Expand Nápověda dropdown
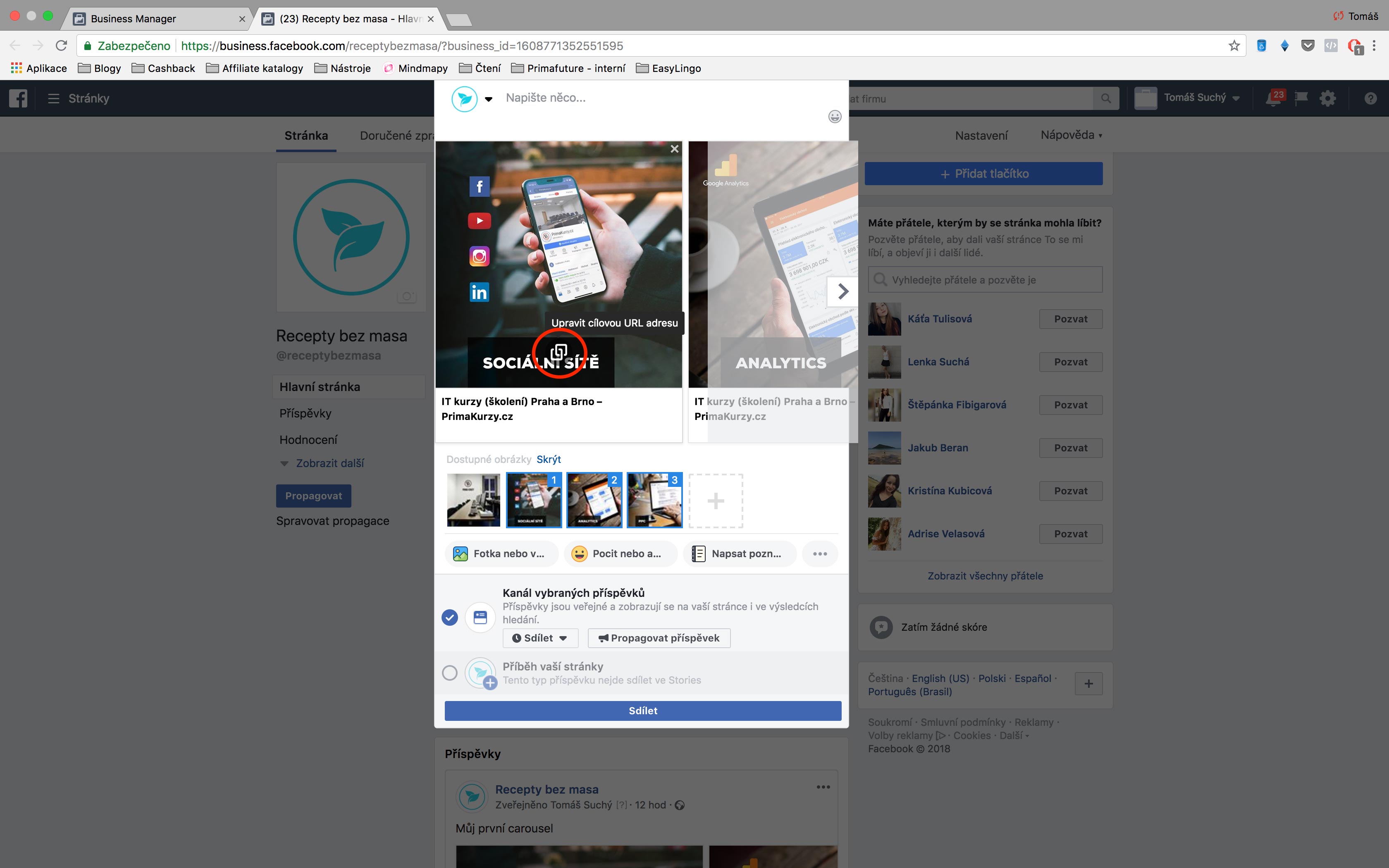This screenshot has height=868, width=1389. tap(1071, 135)
